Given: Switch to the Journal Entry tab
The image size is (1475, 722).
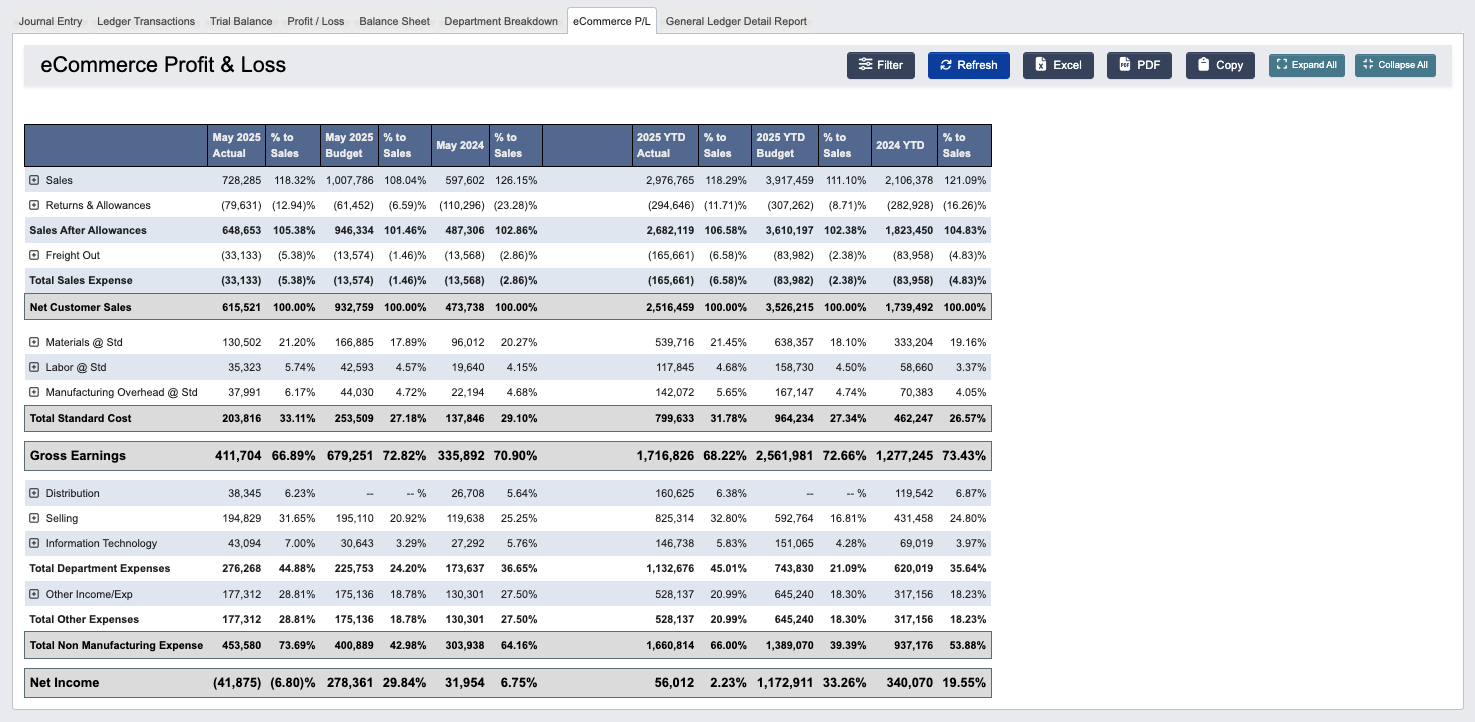Looking at the screenshot, I should point(51,21).
